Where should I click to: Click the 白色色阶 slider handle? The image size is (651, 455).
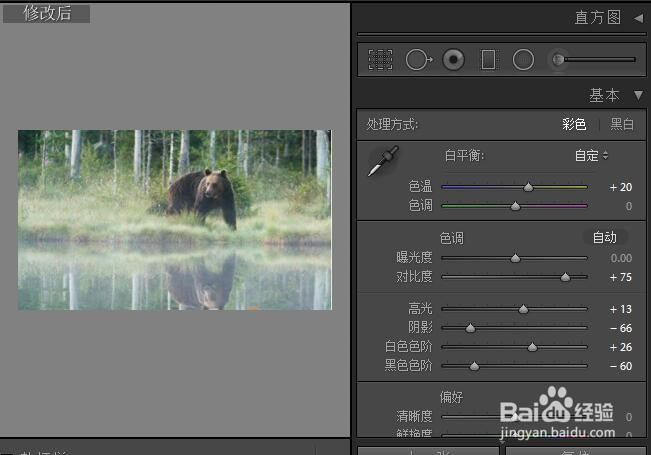tap(532, 347)
